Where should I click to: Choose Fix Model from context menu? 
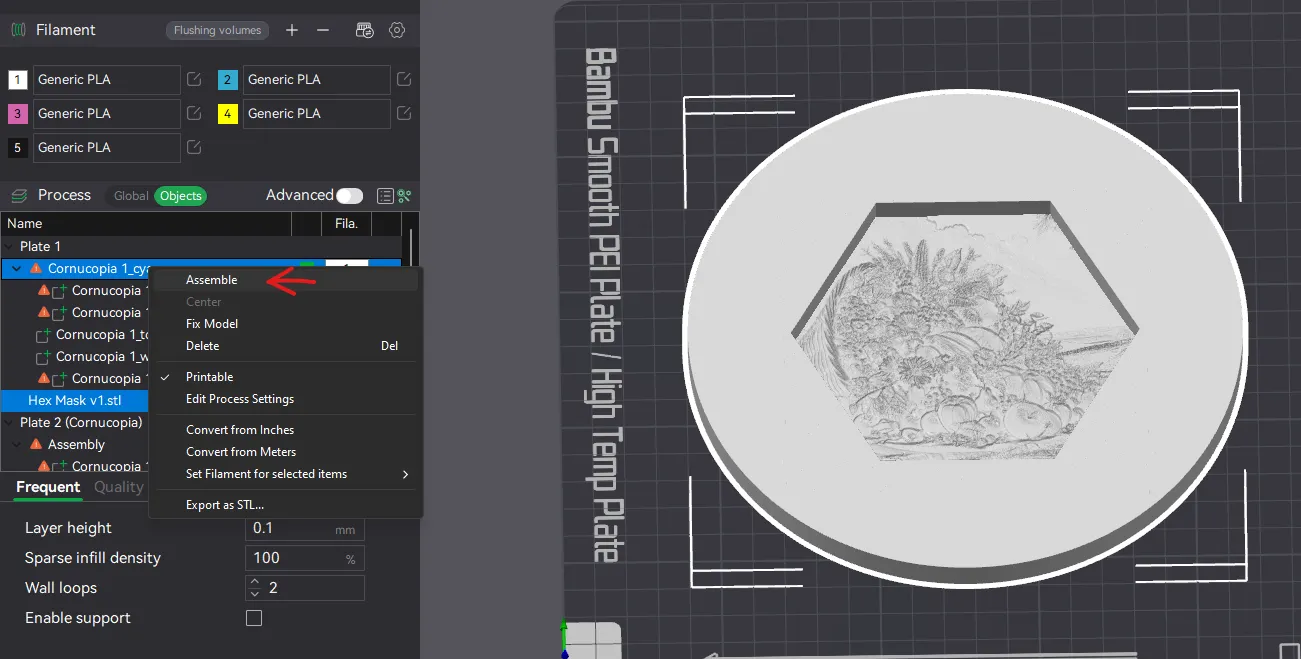point(285,324)
